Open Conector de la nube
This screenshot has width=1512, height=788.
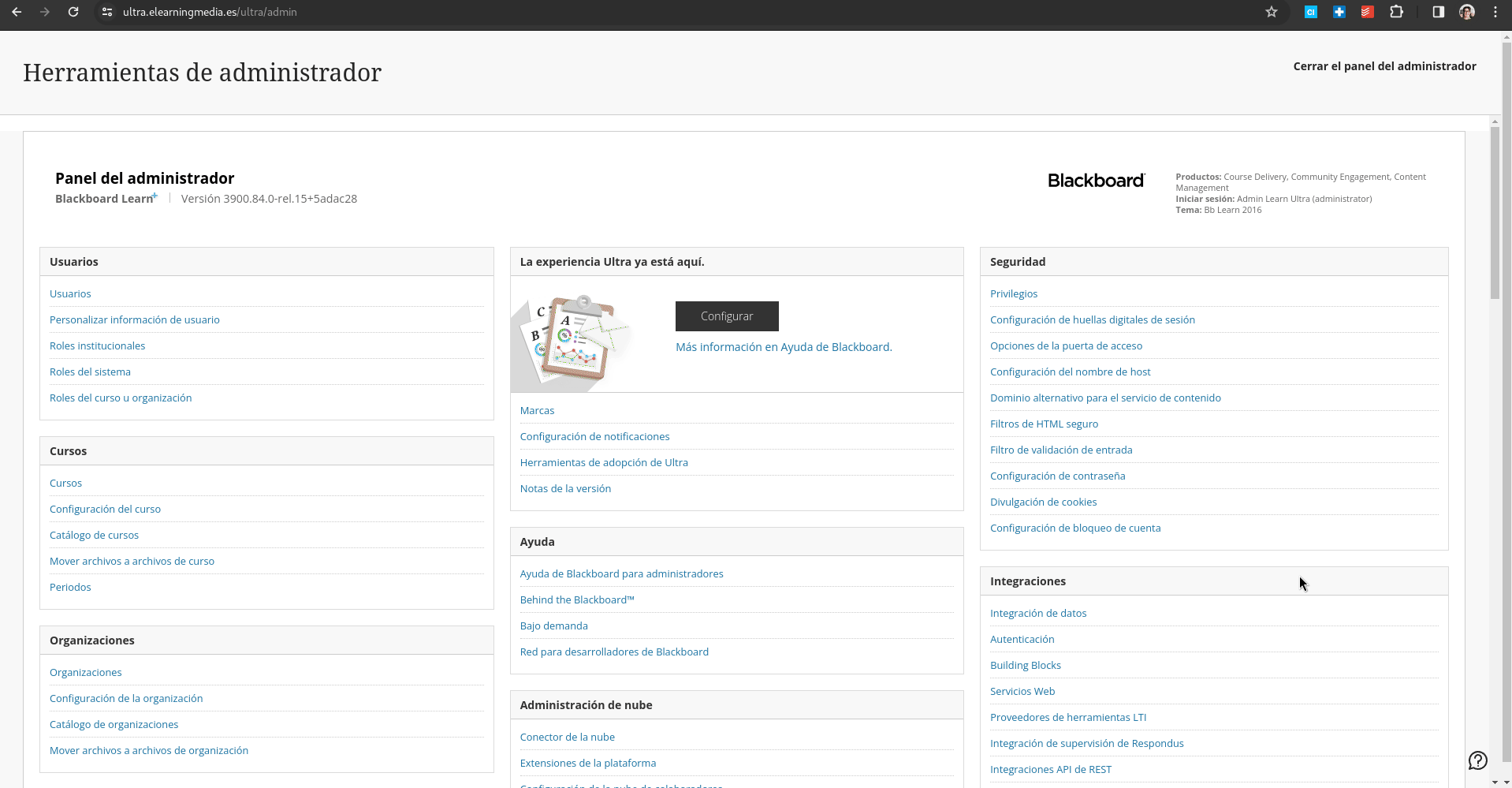tap(568, 737)
